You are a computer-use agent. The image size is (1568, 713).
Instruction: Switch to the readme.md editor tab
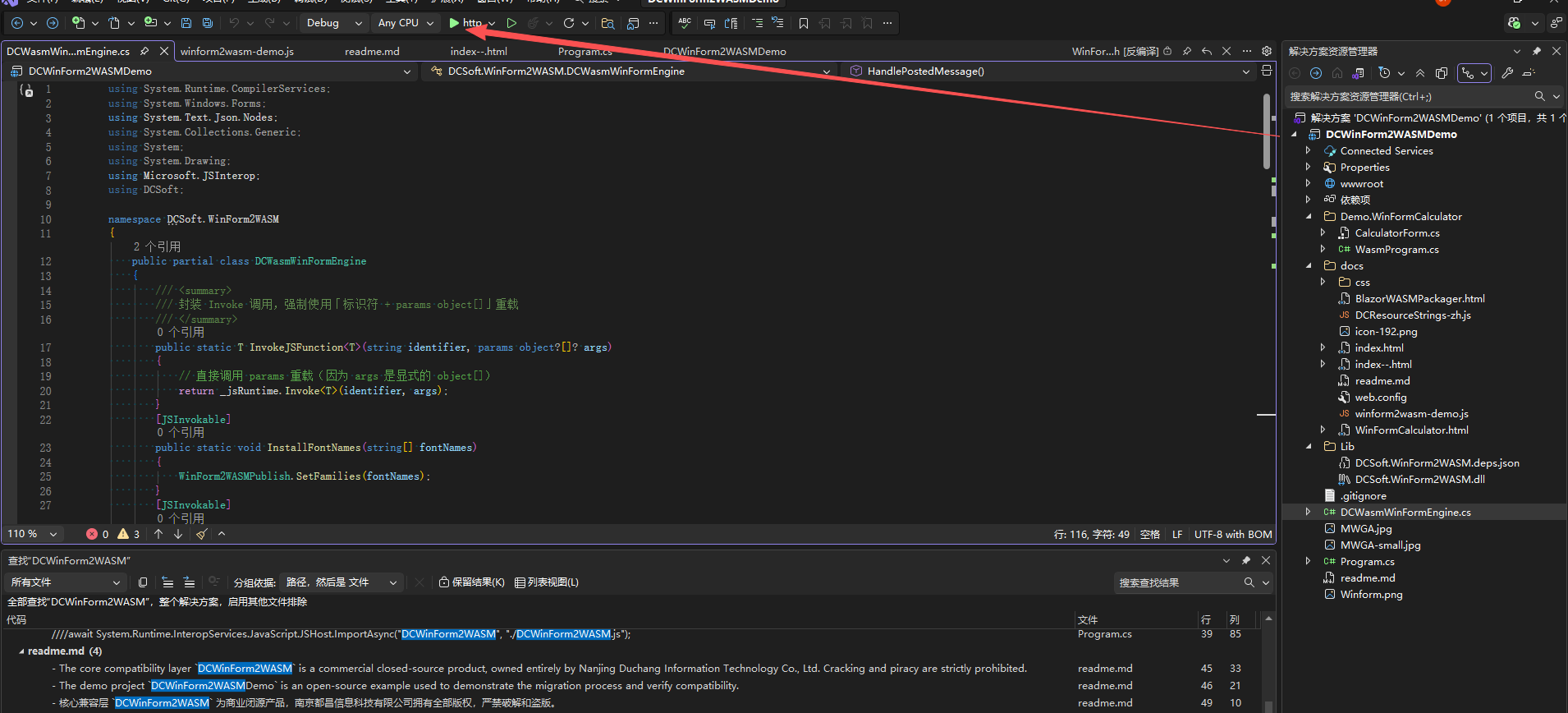[372, 51]
